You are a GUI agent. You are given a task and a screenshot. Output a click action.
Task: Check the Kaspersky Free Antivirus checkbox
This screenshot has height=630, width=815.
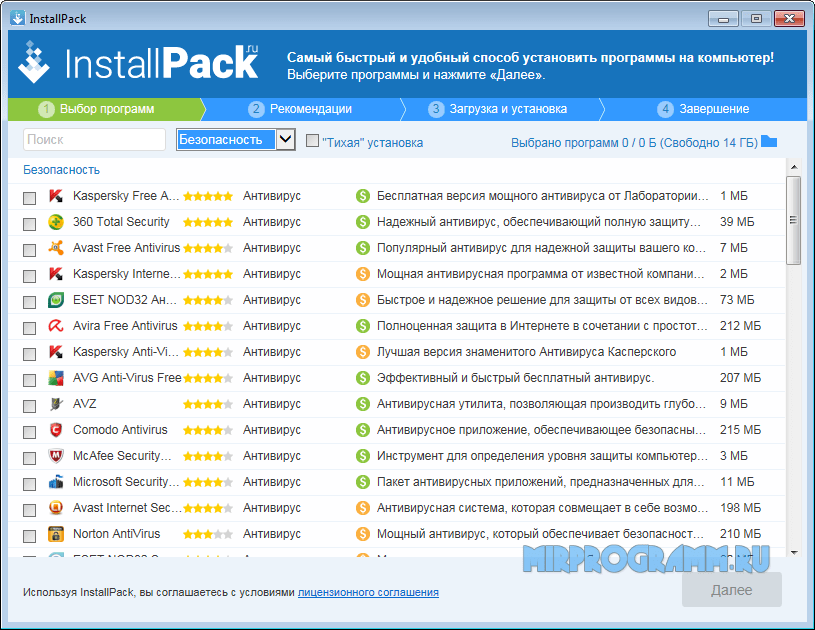click(30, 198)
